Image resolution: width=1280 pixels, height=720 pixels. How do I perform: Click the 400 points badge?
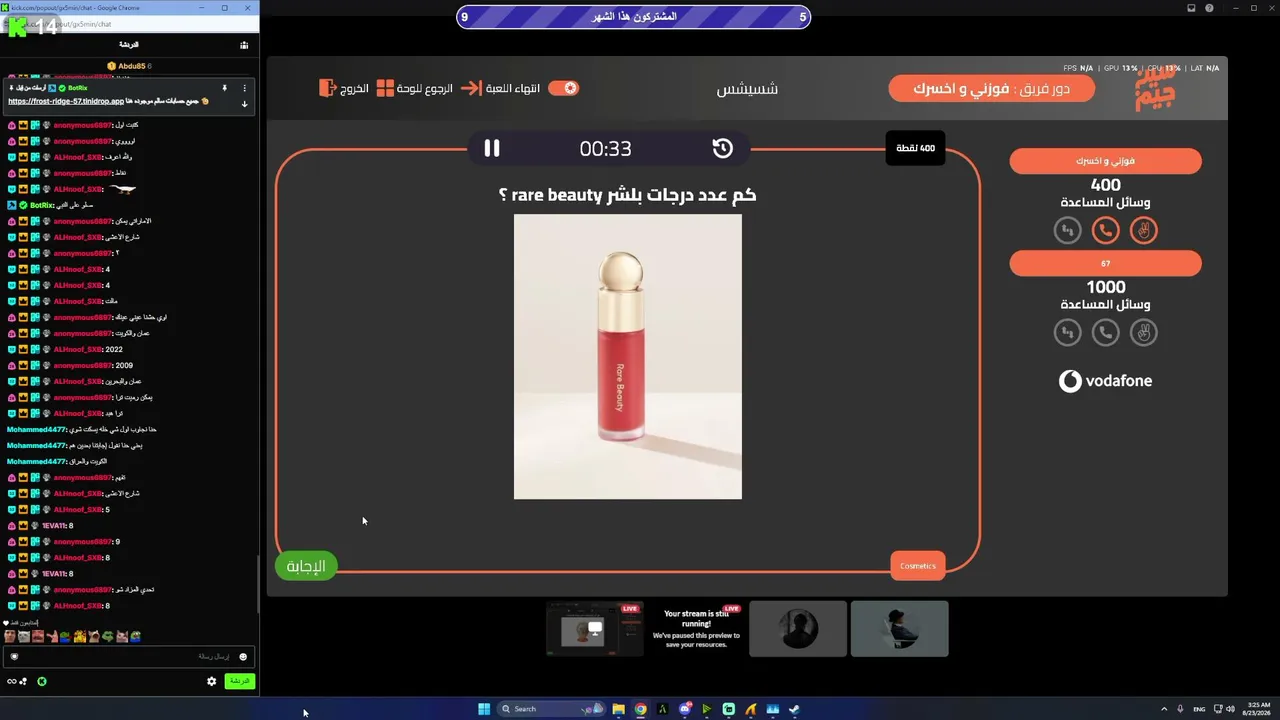pyautogui.click(x=915, y=148)
